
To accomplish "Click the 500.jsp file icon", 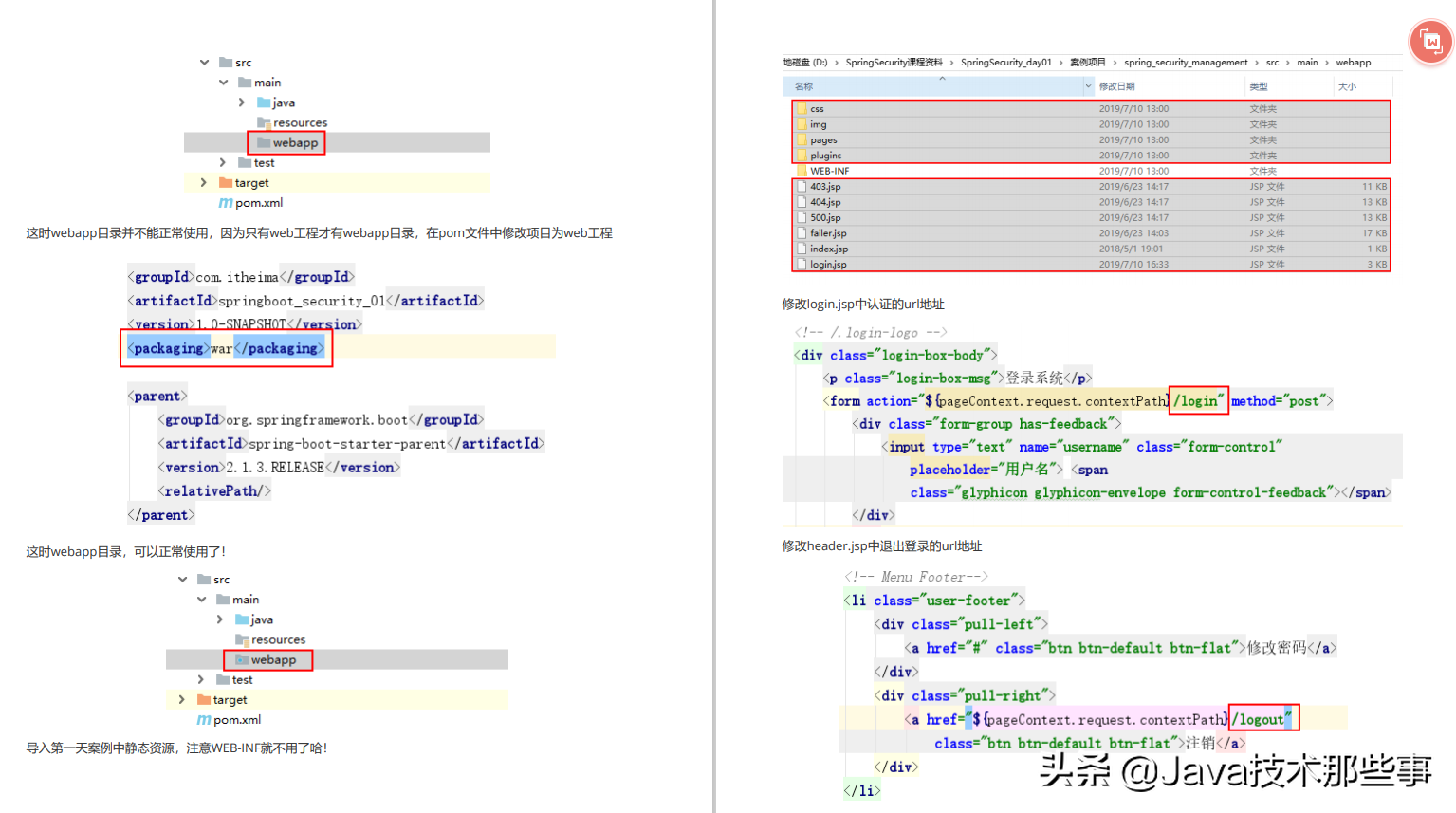I will click(x=802, y=217).
